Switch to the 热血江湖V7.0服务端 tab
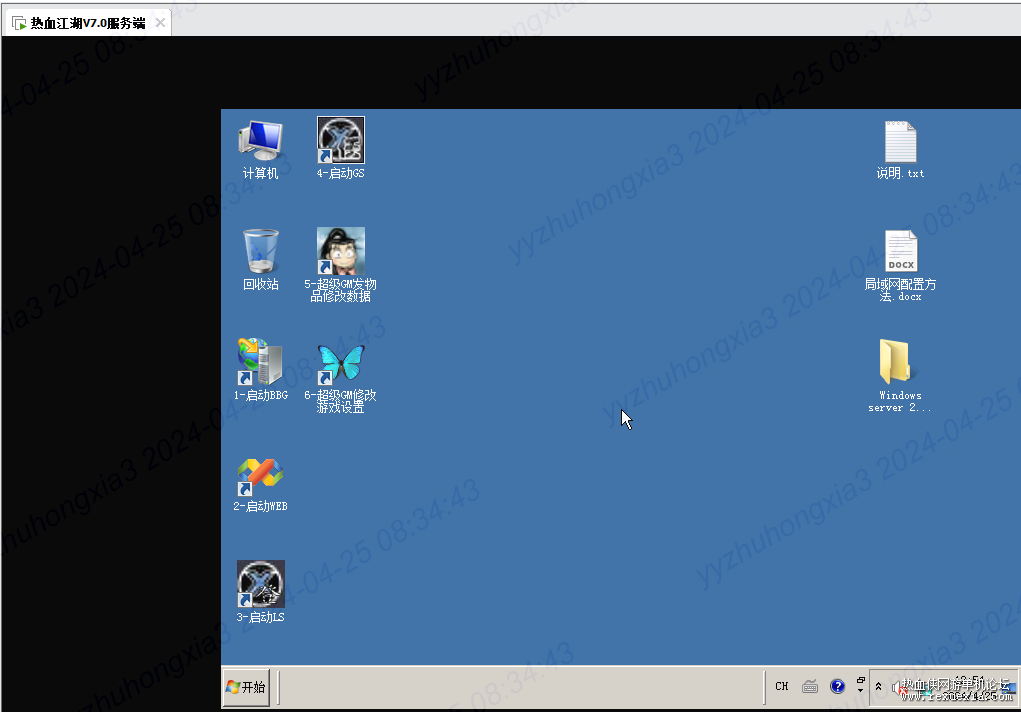The height and width of the screenshot is (712, 1021). [x=87, y=23]
